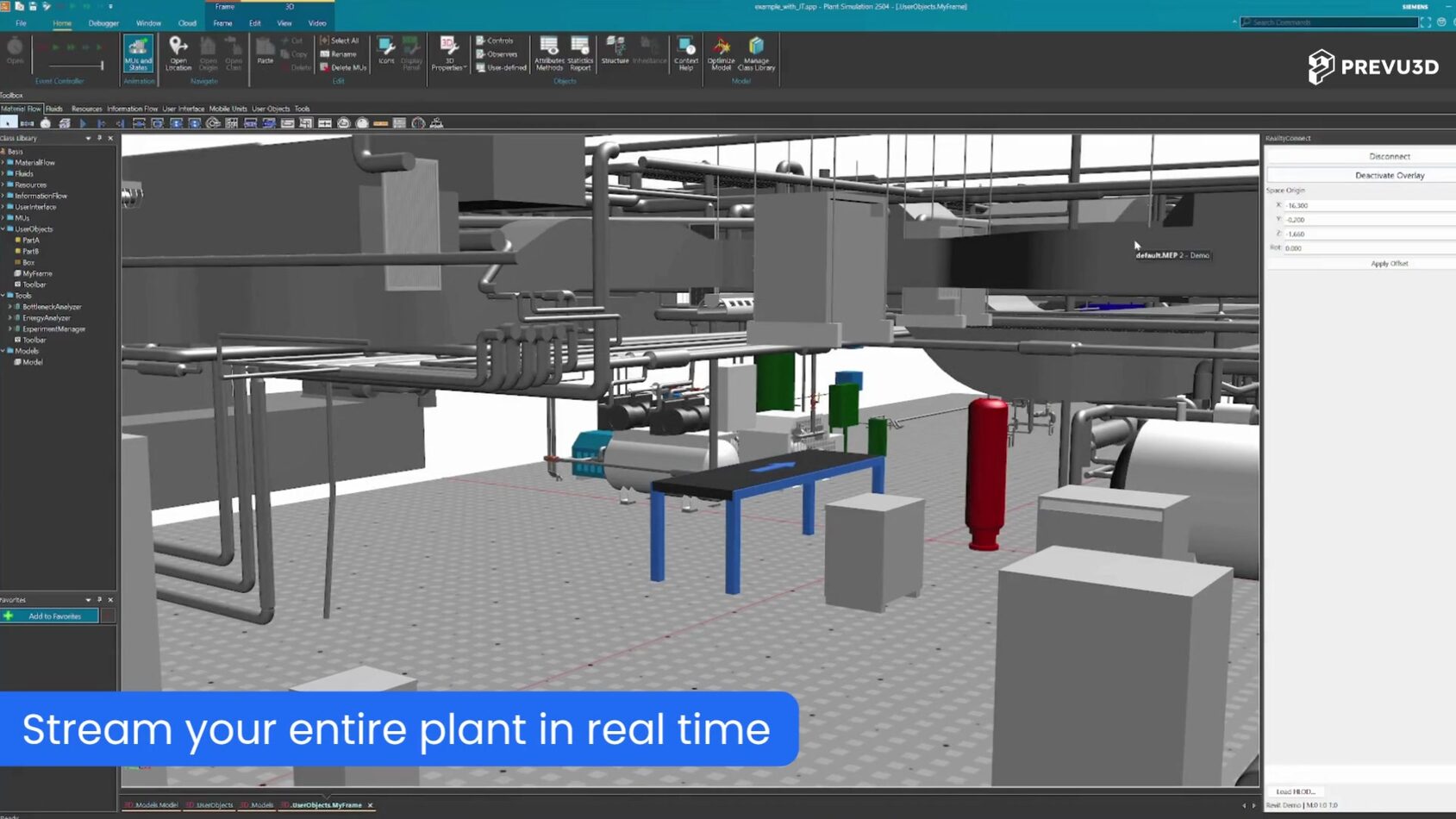
Task: Click Disconnect in RealityConnect panel
Action: [1389, 157]
